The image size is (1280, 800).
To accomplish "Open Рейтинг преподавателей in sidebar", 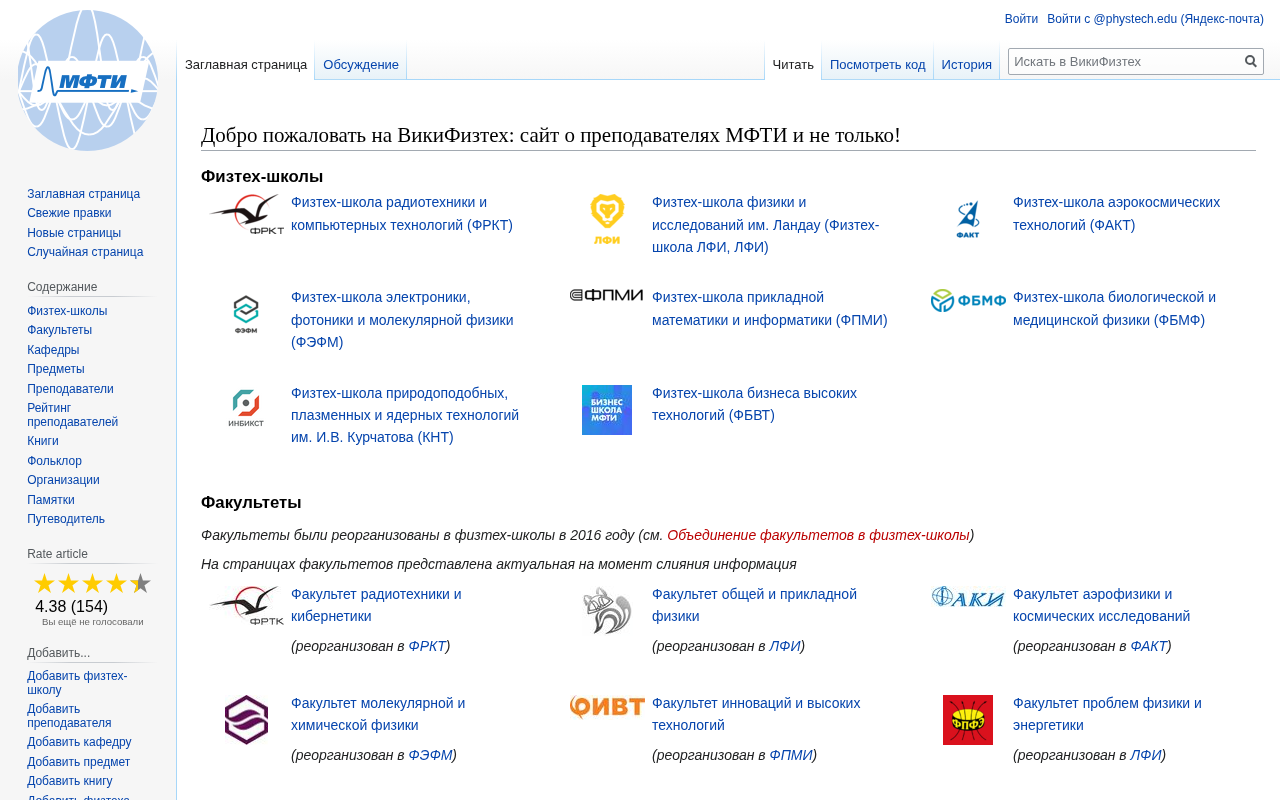I will coord(72,415).
